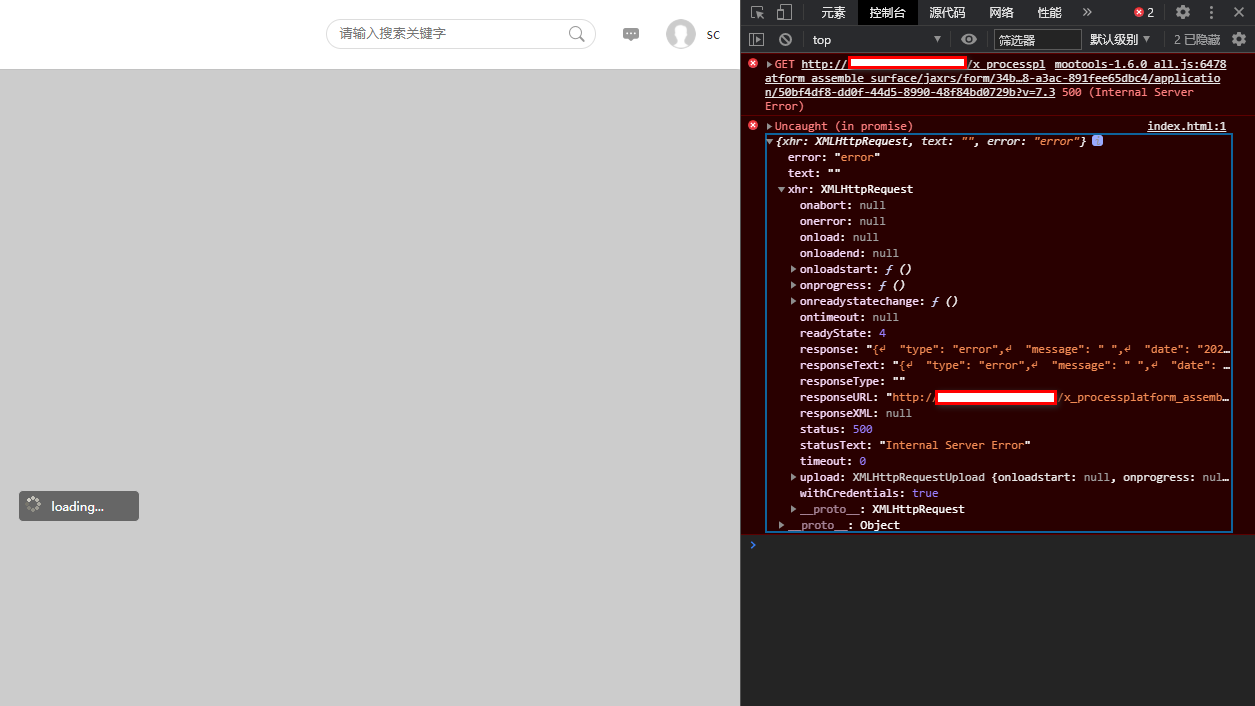Open console settings gear beside hidden count

(1239, 40)
